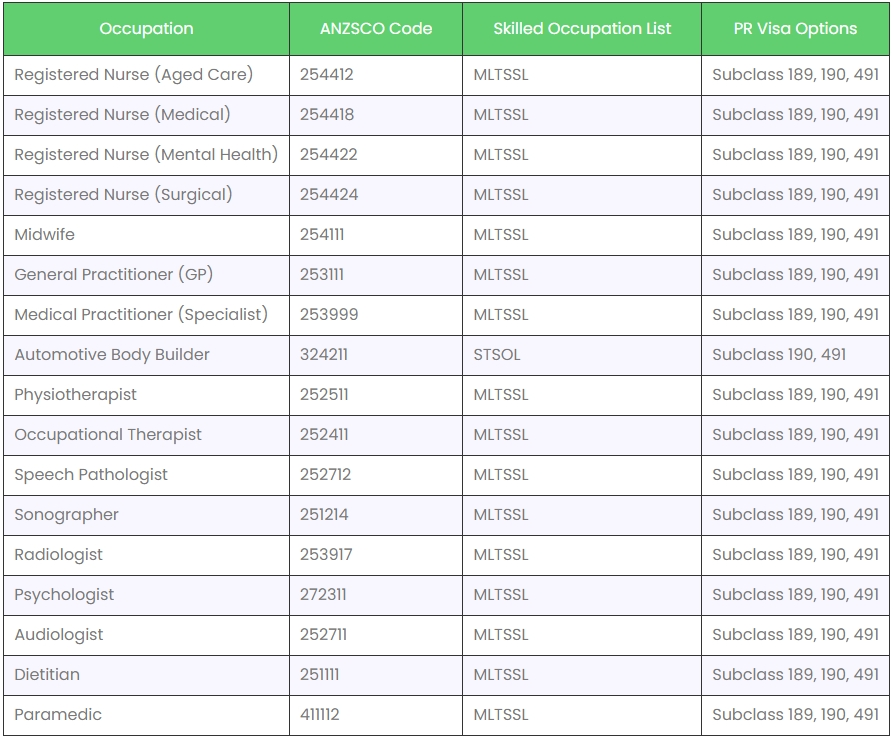
Task: Select the Skilled Occupation List header
Action: 582,28
